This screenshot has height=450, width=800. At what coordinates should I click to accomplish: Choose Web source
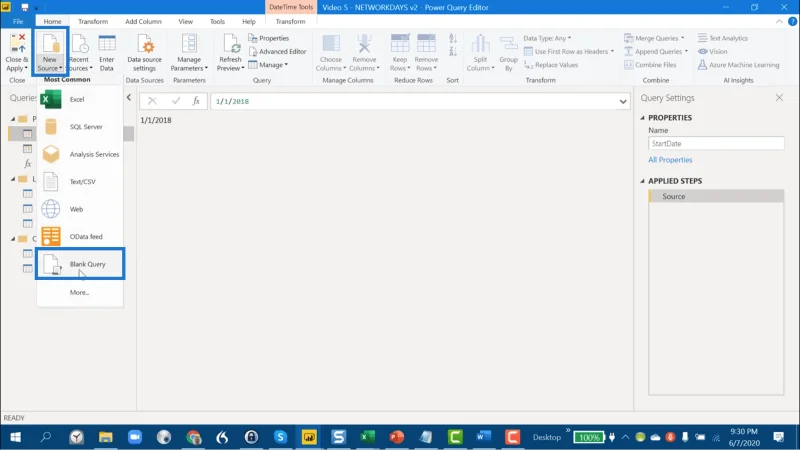pos(80,209)
